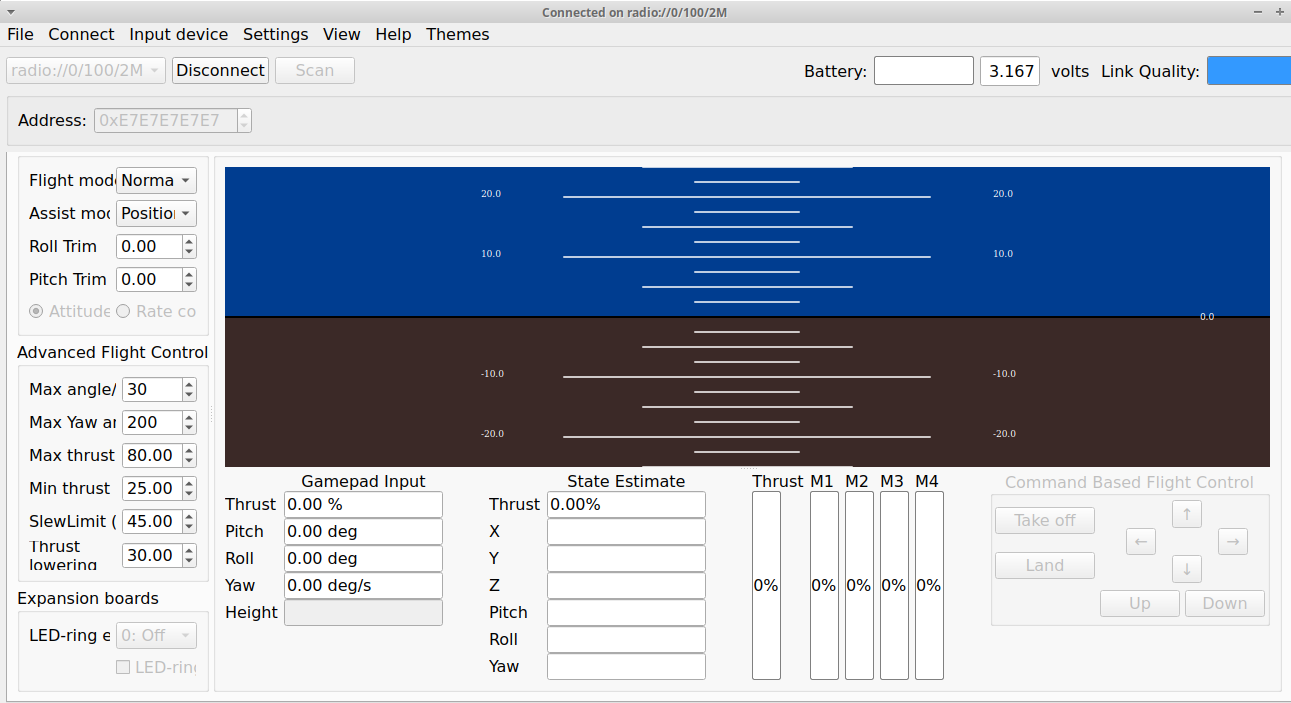Viewport: 1291px width, 703px height.
Task: Open the Input device menu
Action: (x=178, y=34)
